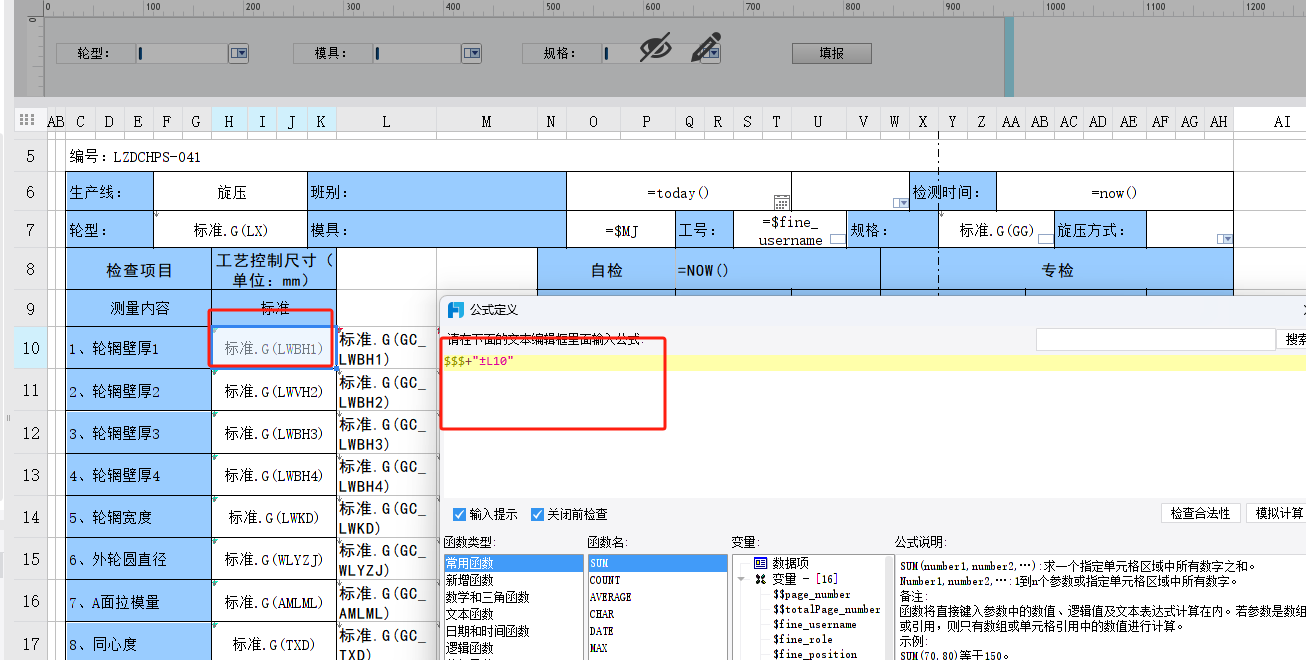Open the 旋压方式 cell dropdown
Image resolution: width=1306 pixels, height=660 pixels.
(1225, 239)
